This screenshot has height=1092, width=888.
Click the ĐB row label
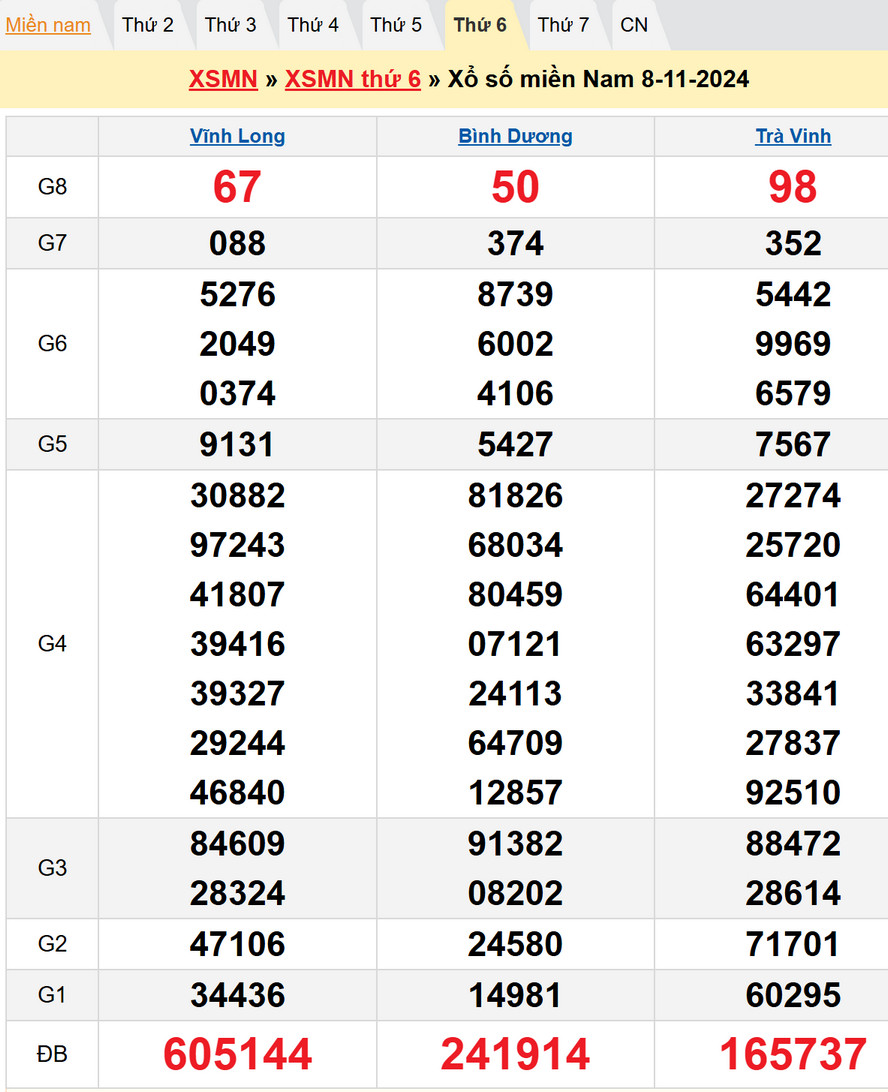coord(52,1054)
